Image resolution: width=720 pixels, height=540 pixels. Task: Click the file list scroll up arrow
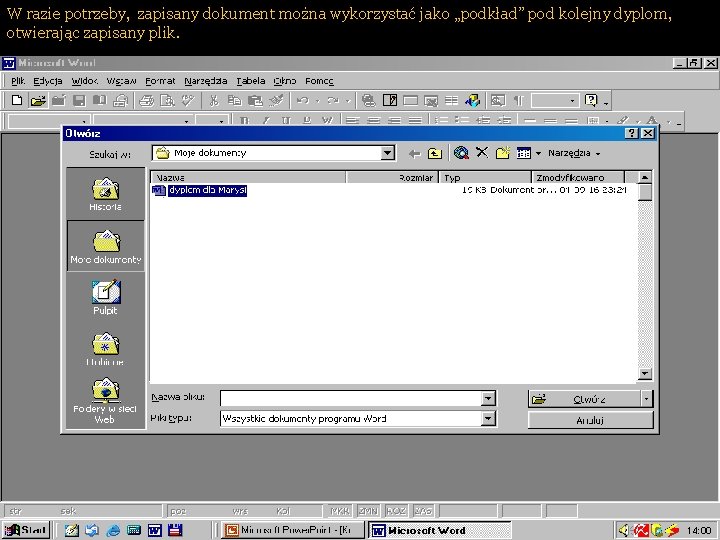[x=645, y=177]
